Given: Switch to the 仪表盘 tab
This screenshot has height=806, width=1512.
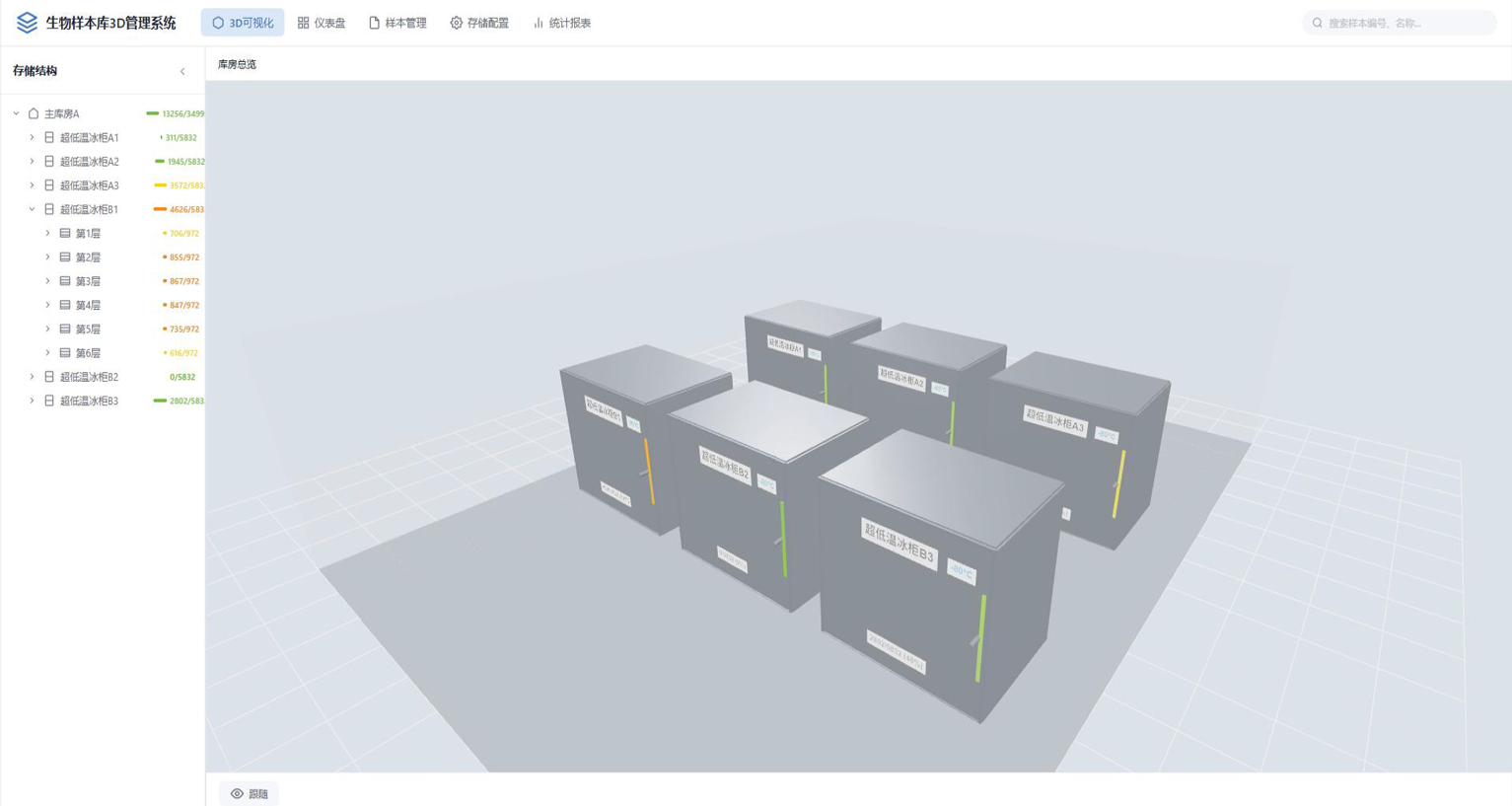Looking at the screenshot, I should point(322,23).
